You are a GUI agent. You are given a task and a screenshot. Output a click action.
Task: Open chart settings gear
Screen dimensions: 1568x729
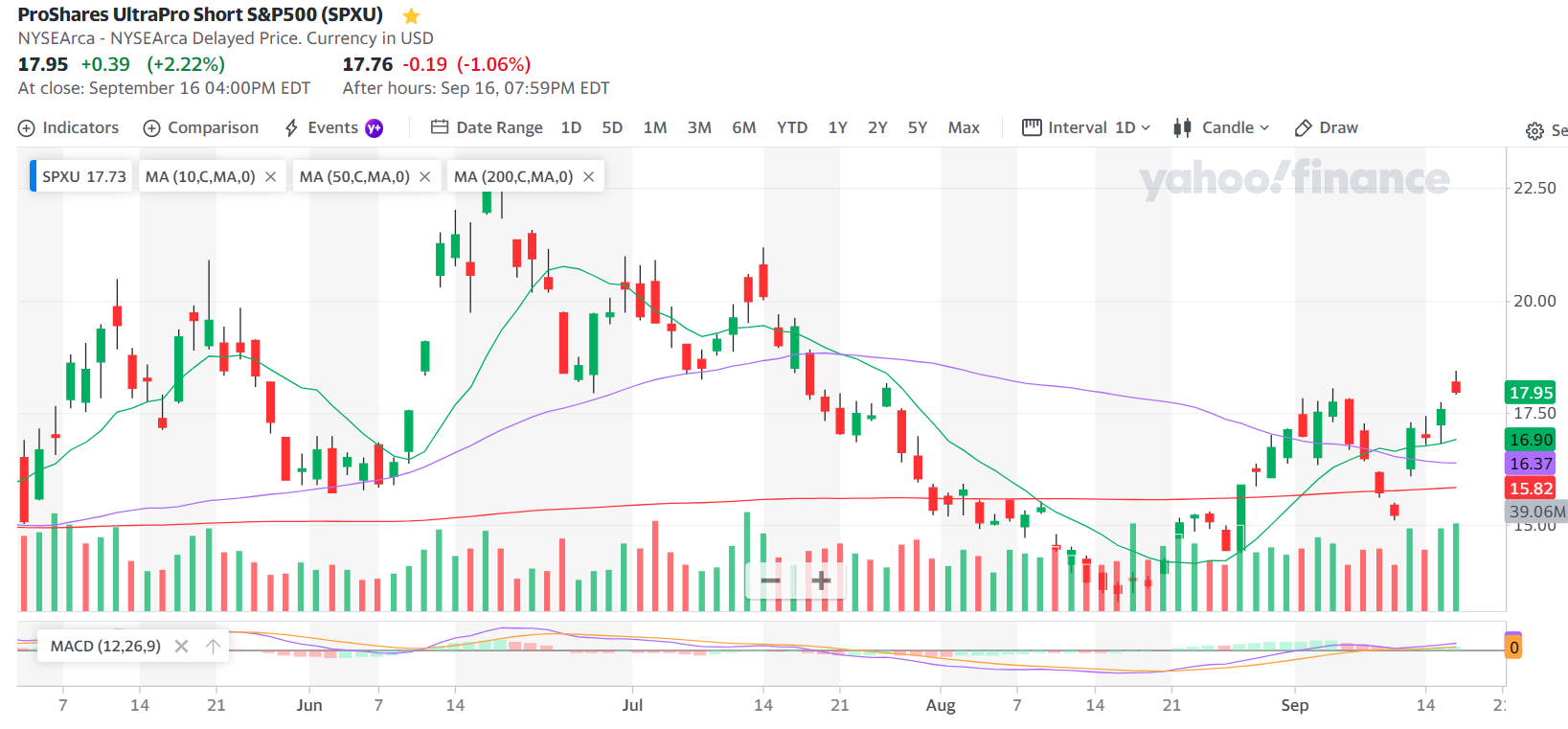1534,131
